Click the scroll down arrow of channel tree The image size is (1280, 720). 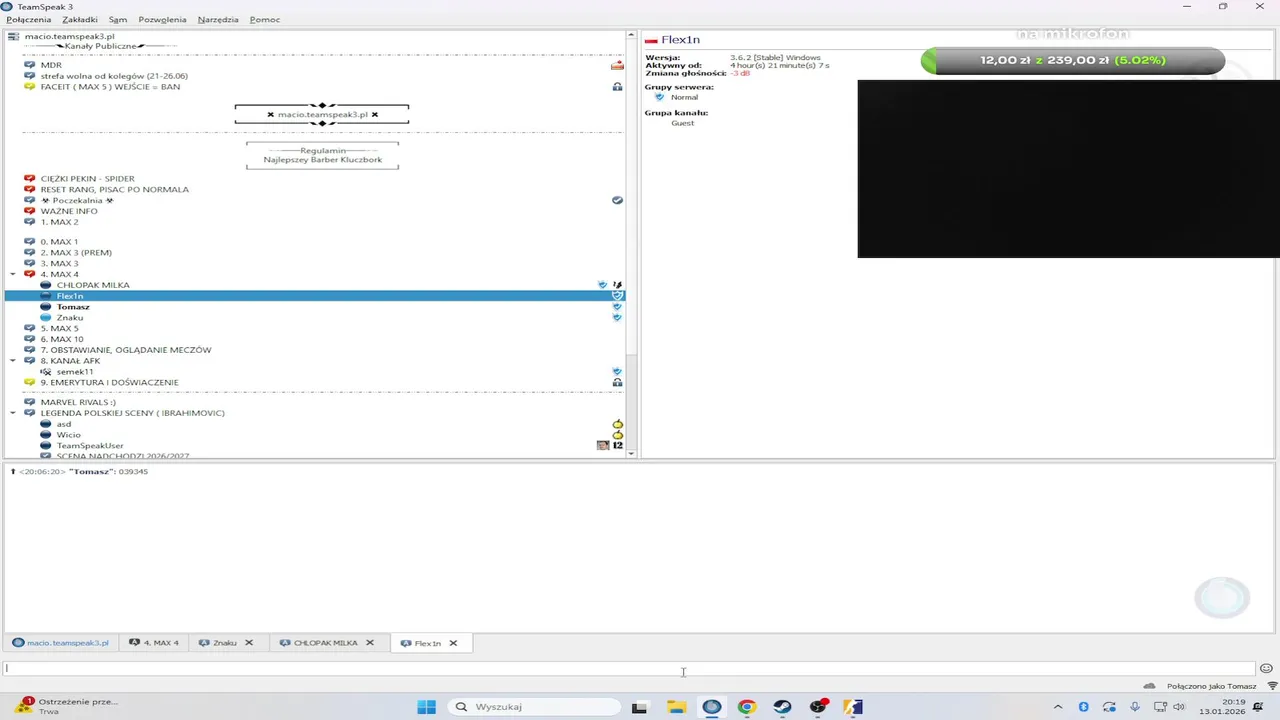631,454
